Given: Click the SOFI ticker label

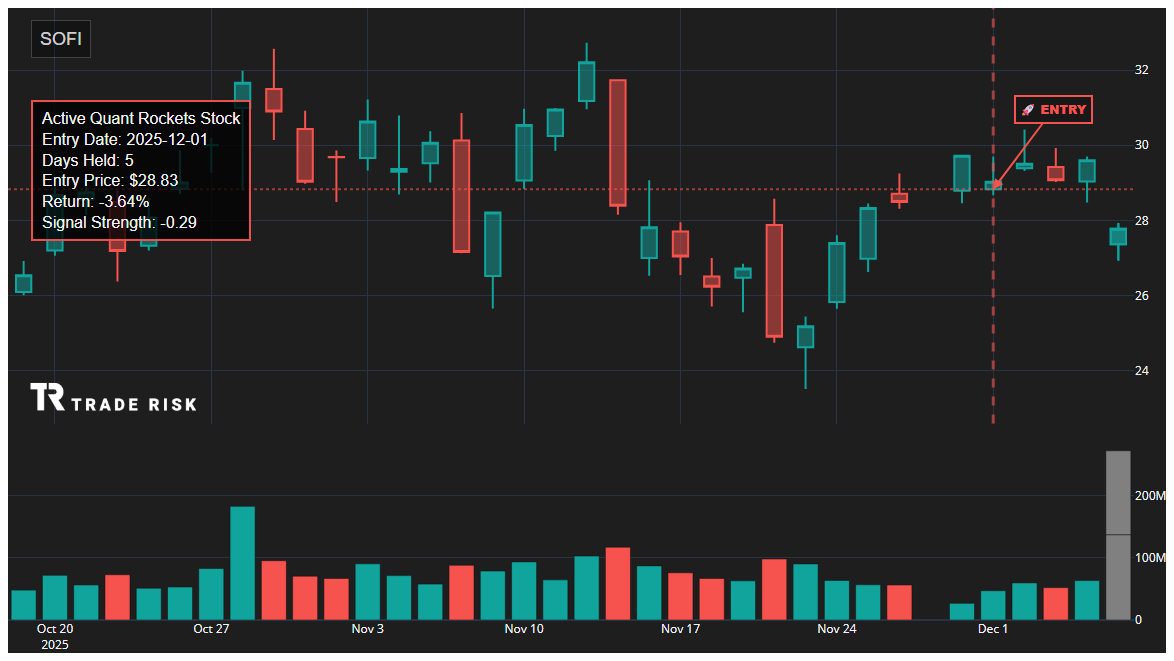Looking at the screenshot, I should tap(61, 39).
